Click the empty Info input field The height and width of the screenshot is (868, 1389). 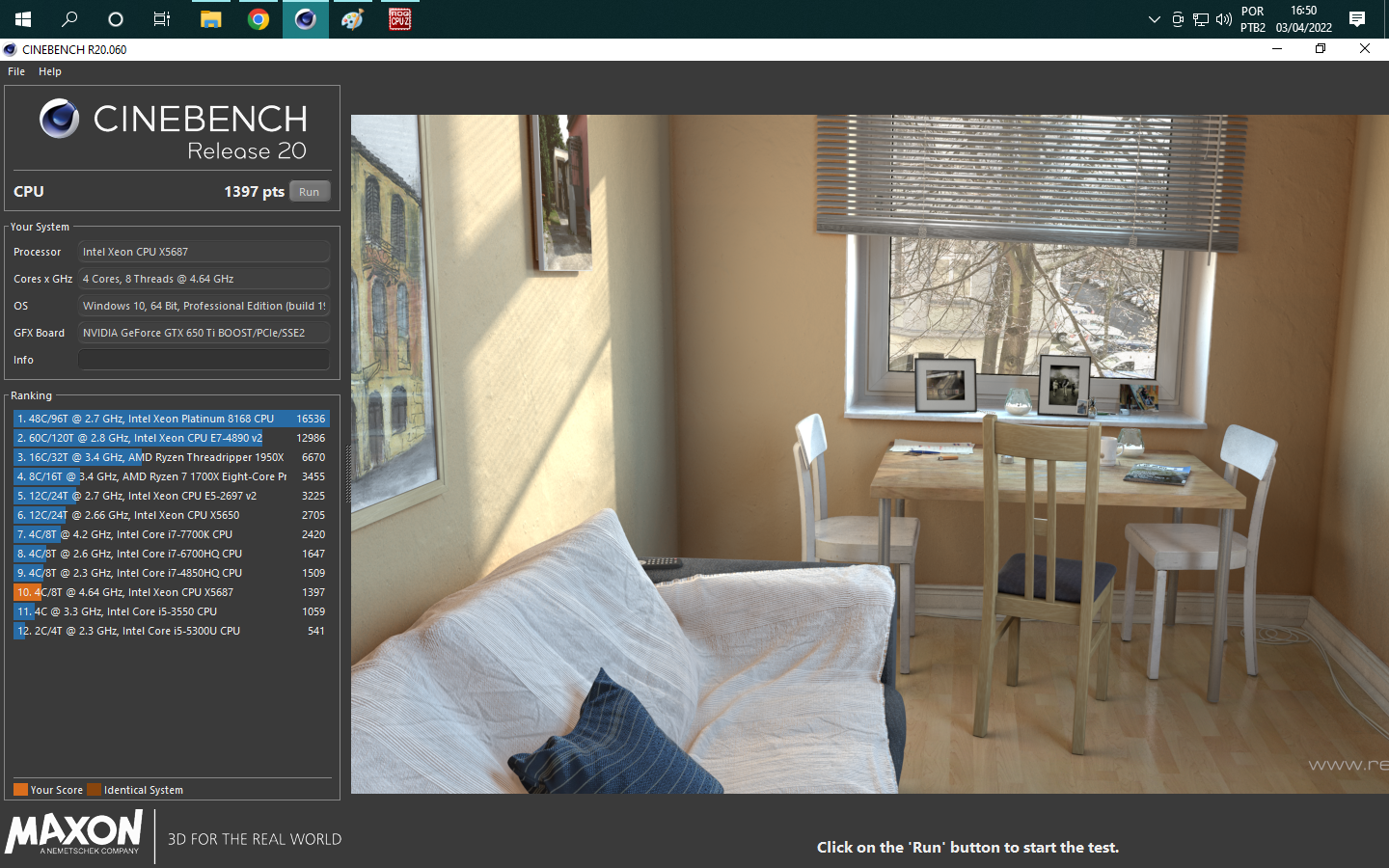coord(204,360)
